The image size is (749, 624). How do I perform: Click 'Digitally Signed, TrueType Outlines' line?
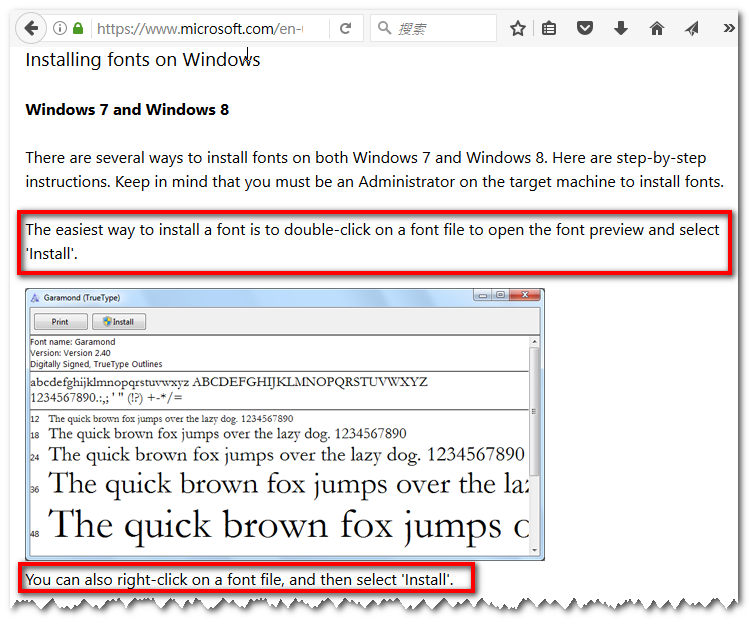(x=96, y=364)
